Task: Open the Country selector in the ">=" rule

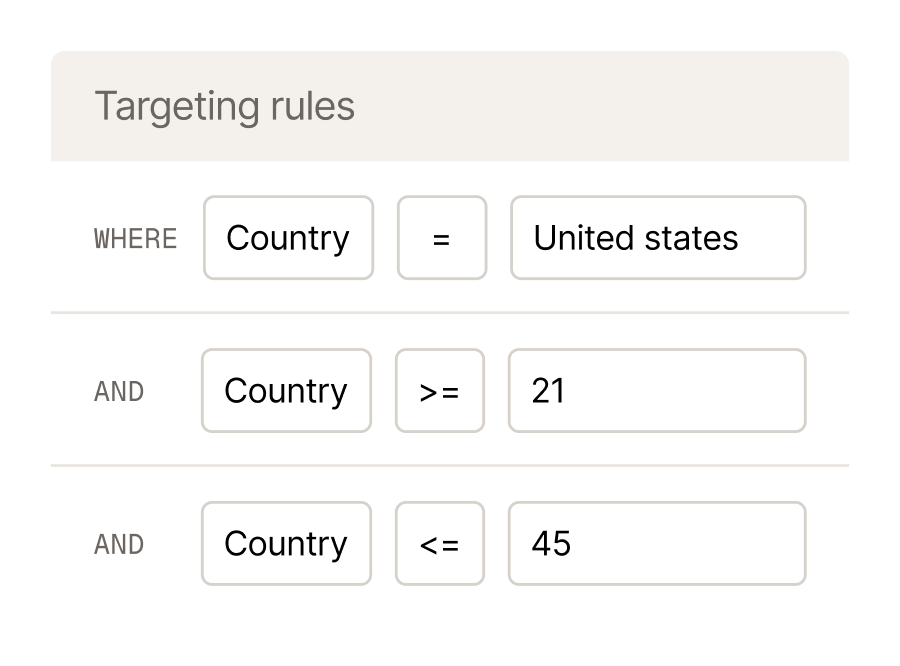Action: coord(286,390)
